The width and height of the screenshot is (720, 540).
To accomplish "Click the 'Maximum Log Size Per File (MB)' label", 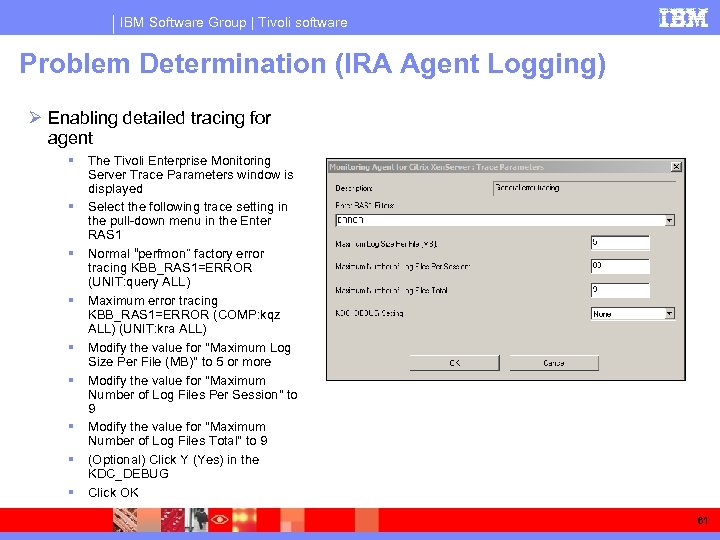I will click(386, 244).
